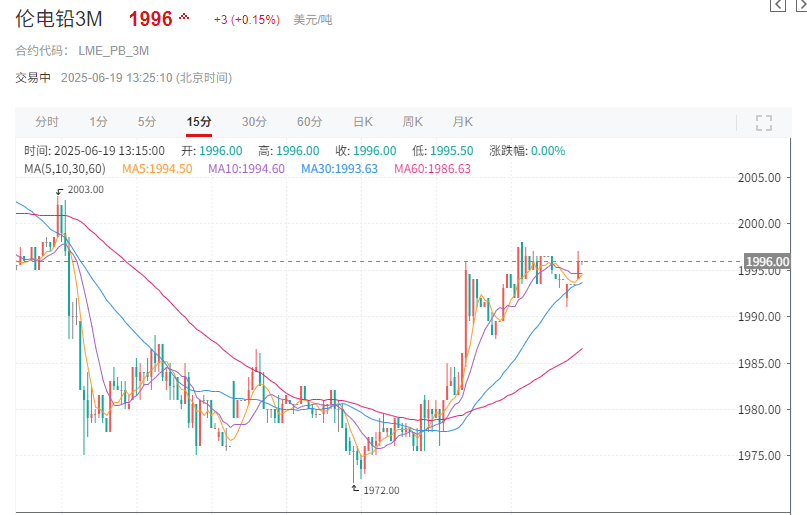Click the 2003.00 high point marker
Screen dimensions: 807x515
84,189
